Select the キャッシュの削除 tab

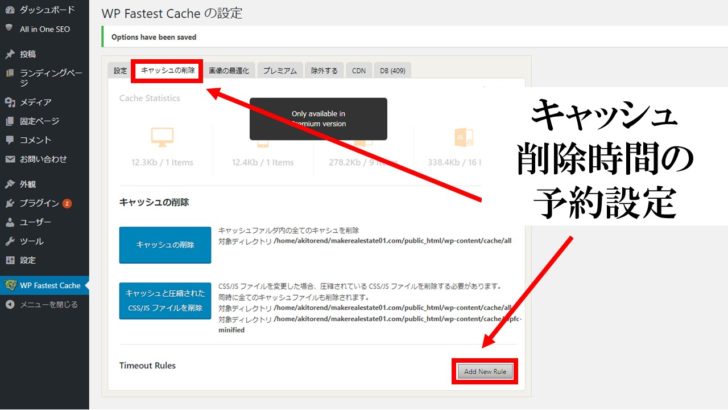[x=167, y=71]
